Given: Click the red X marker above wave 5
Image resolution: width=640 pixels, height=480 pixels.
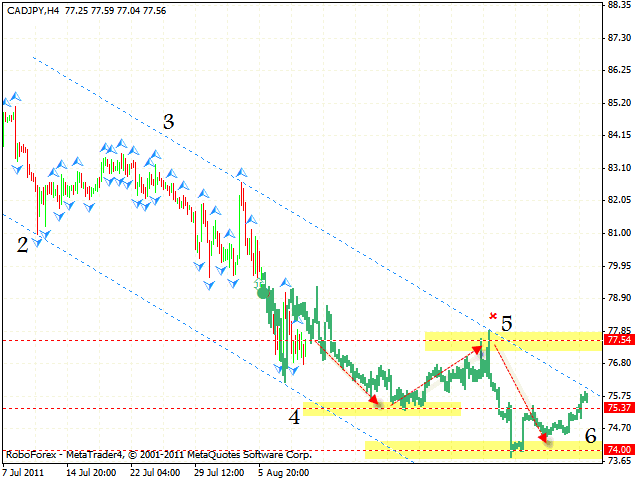Looking at the screenshot, I should (x=493, y=316).
